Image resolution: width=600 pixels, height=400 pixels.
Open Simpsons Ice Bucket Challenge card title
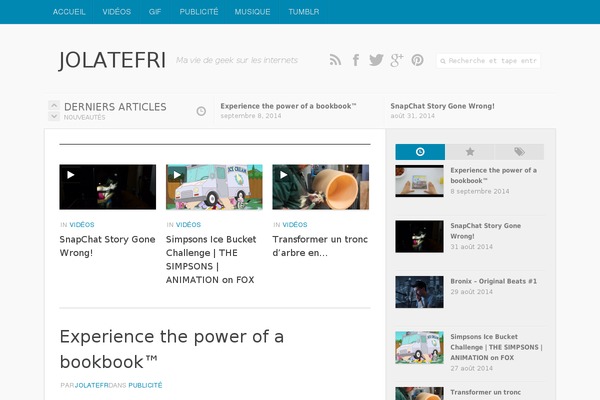click(211, 260)
